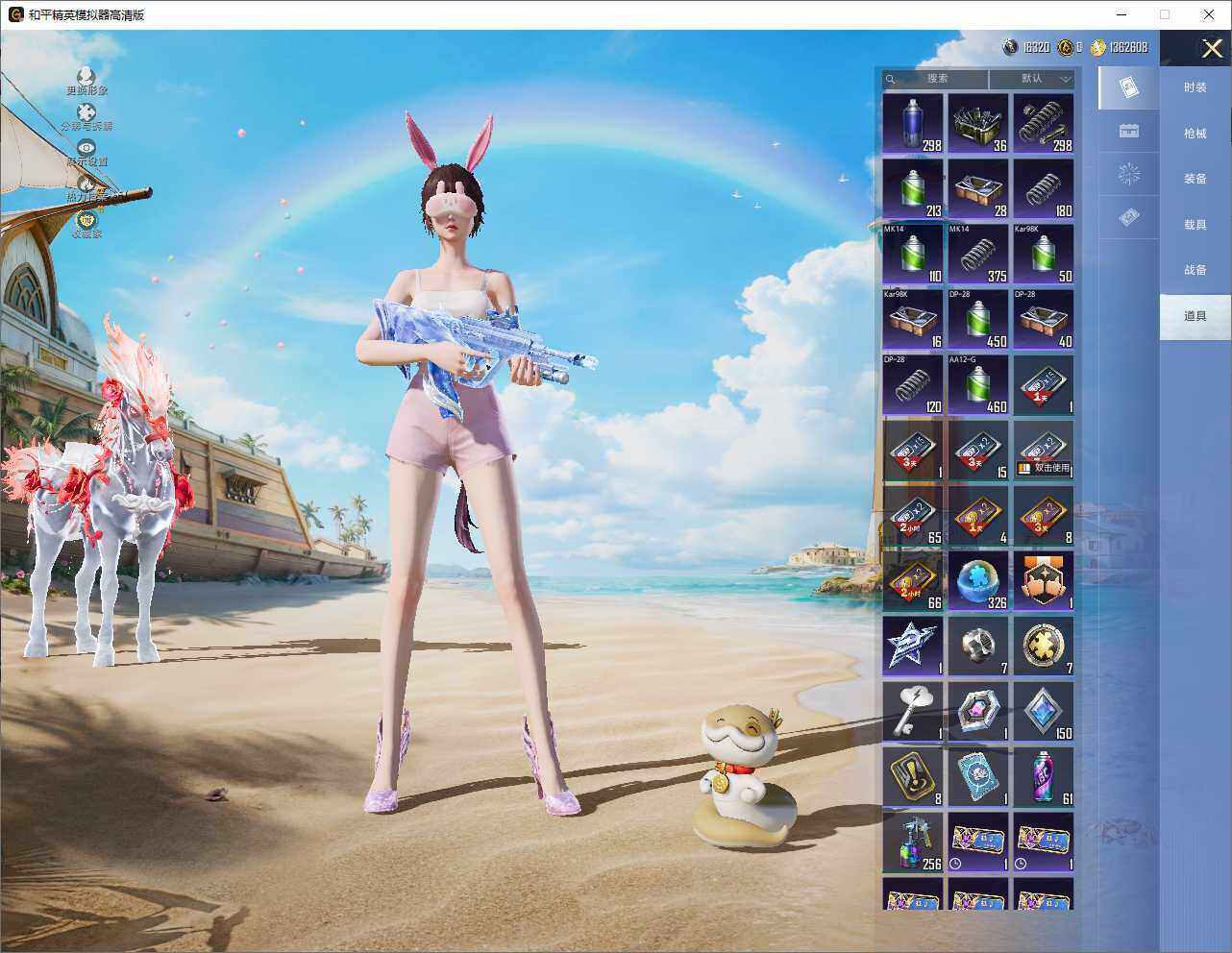Image resolution: width=1232 pixels, height=953 pixels.
Task: Select the gold 3天 card with count 8
Action: pos(1044,516)
